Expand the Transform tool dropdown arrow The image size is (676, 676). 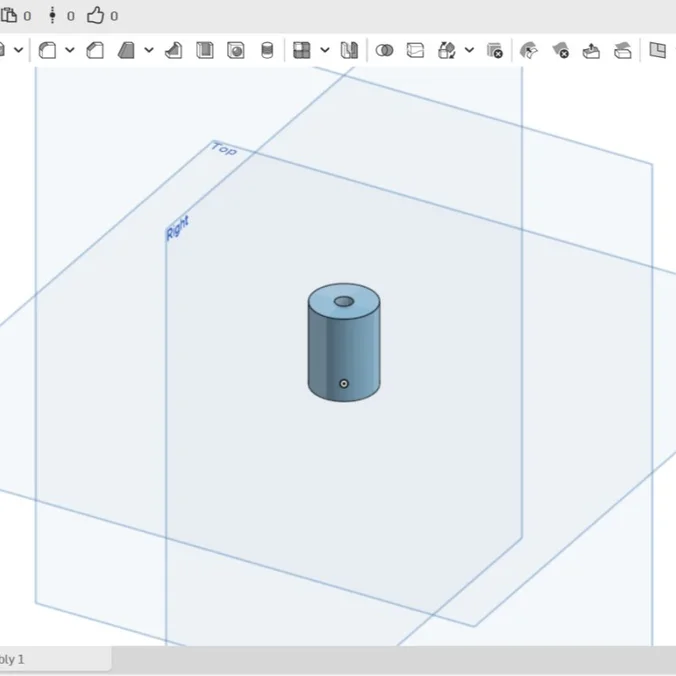coord(469,50)
